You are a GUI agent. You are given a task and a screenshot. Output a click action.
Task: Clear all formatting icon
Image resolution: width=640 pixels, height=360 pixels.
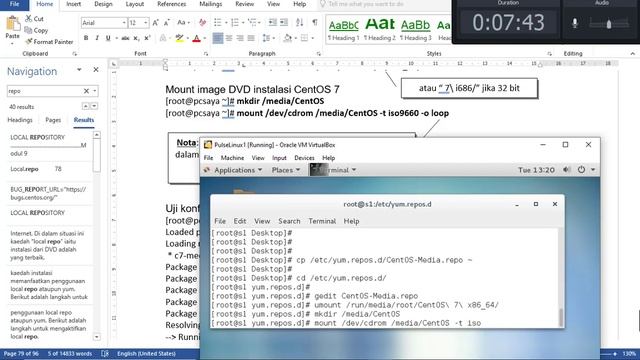(202, 23)
